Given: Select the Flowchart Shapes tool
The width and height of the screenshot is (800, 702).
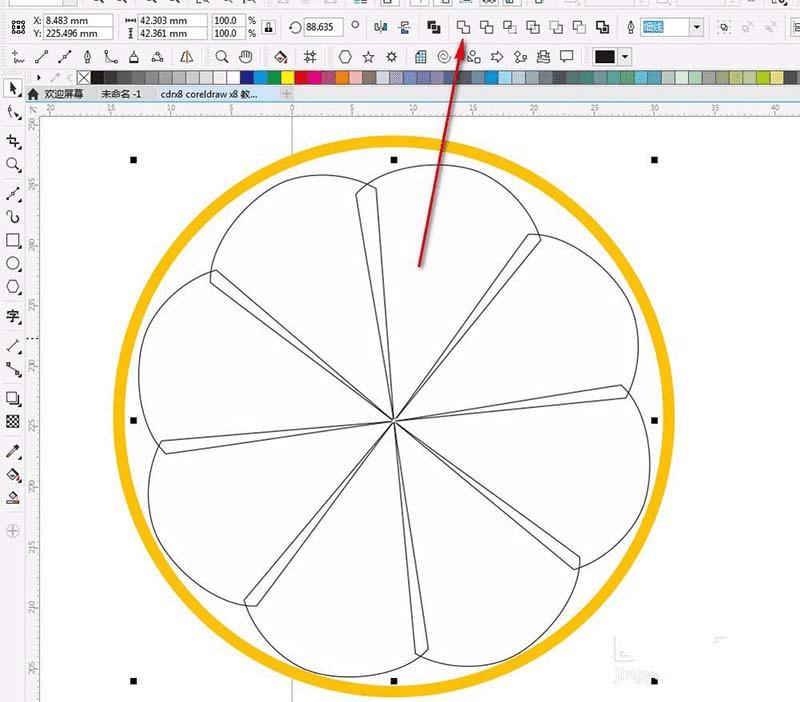Looking at the screenshot, I should (x=520, y=57).
